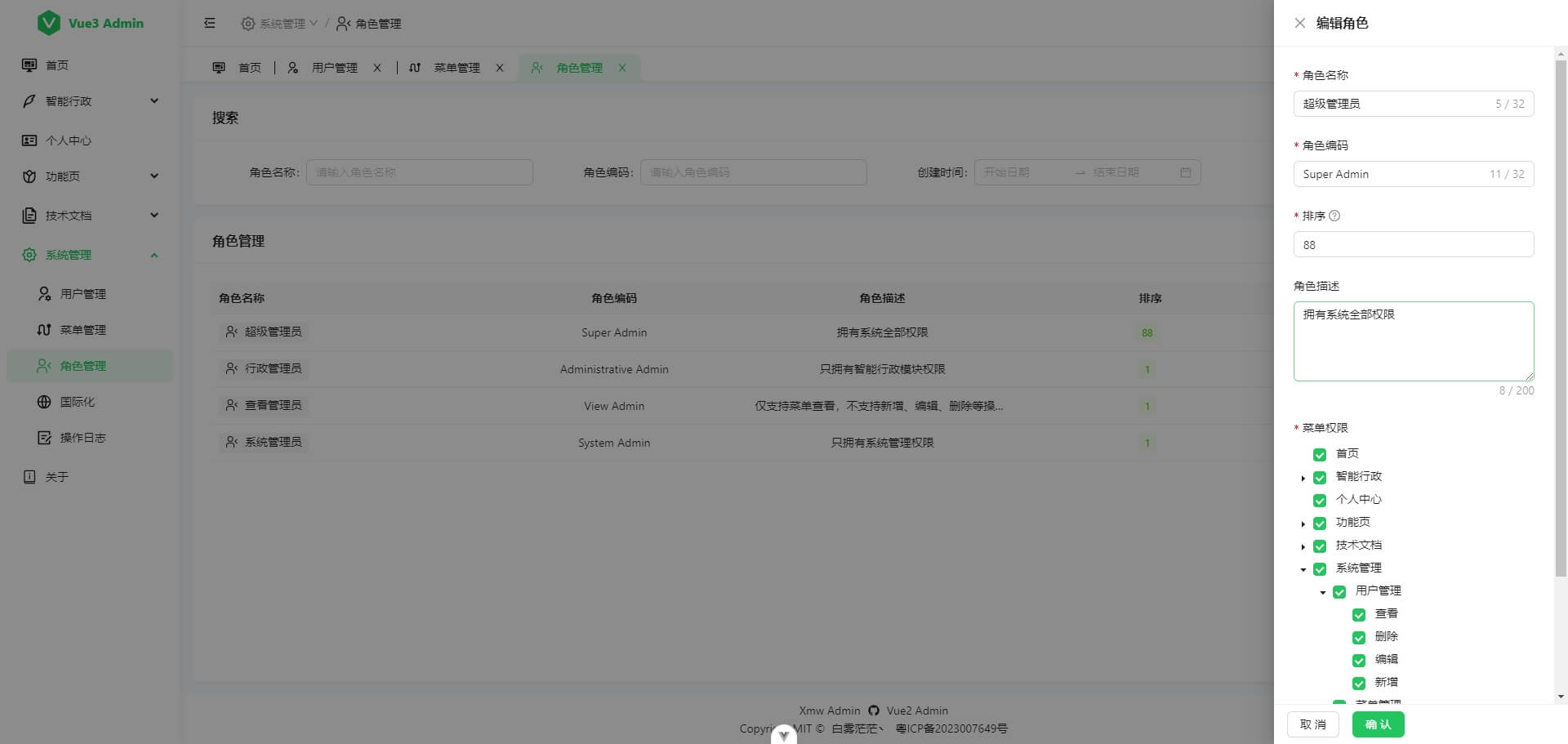Open the Vue2 Admin footer link
The image size is (1568, 744).
pyautogui.click(x=917, y=711)
